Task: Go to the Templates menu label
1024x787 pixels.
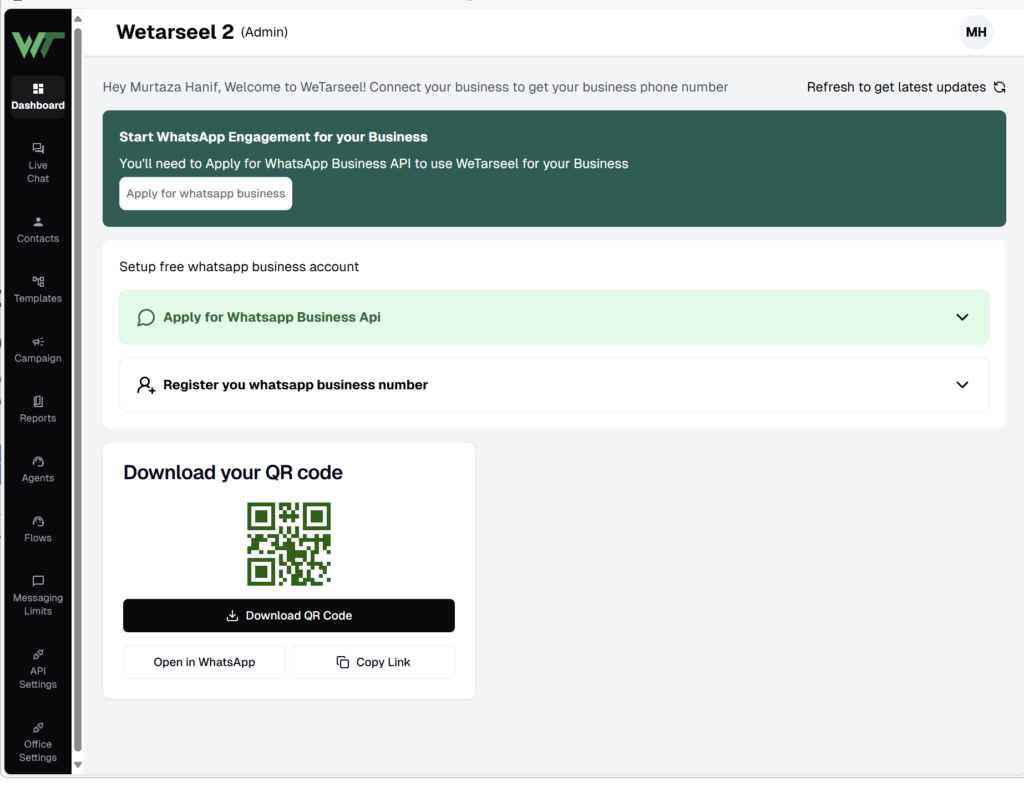Action: [38, 298]
